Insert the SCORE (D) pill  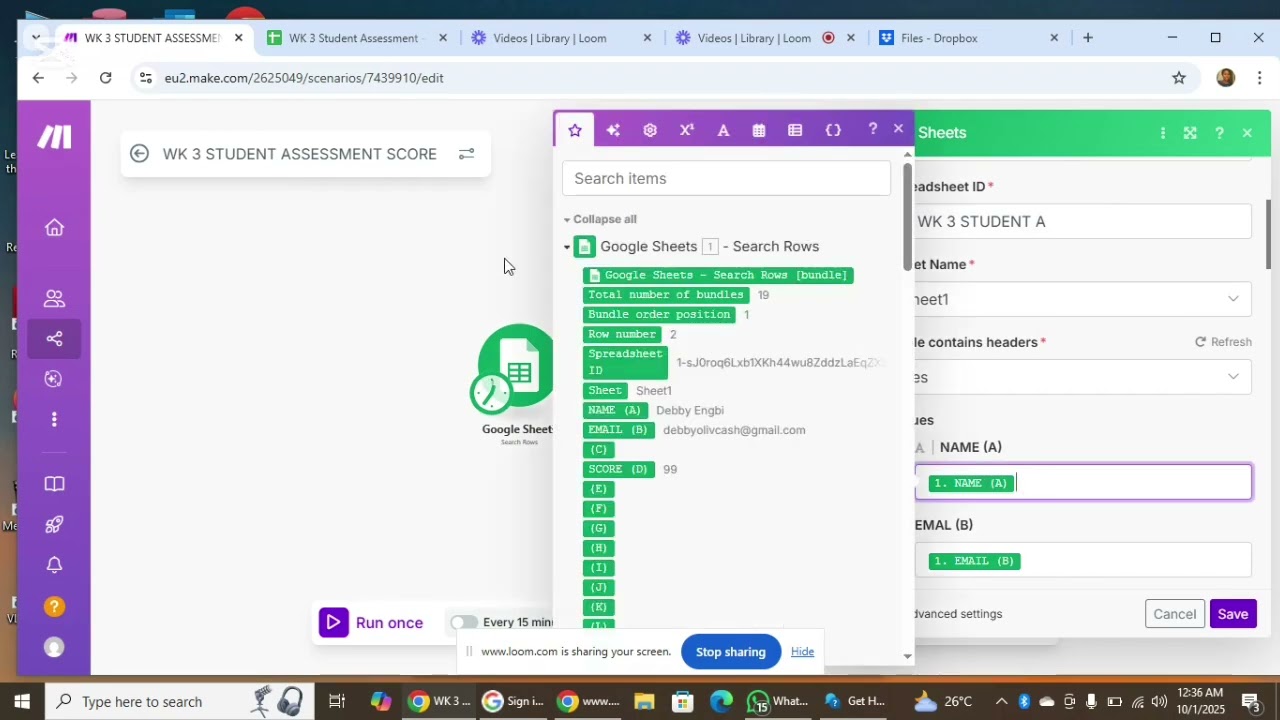[x=618, y=469]
